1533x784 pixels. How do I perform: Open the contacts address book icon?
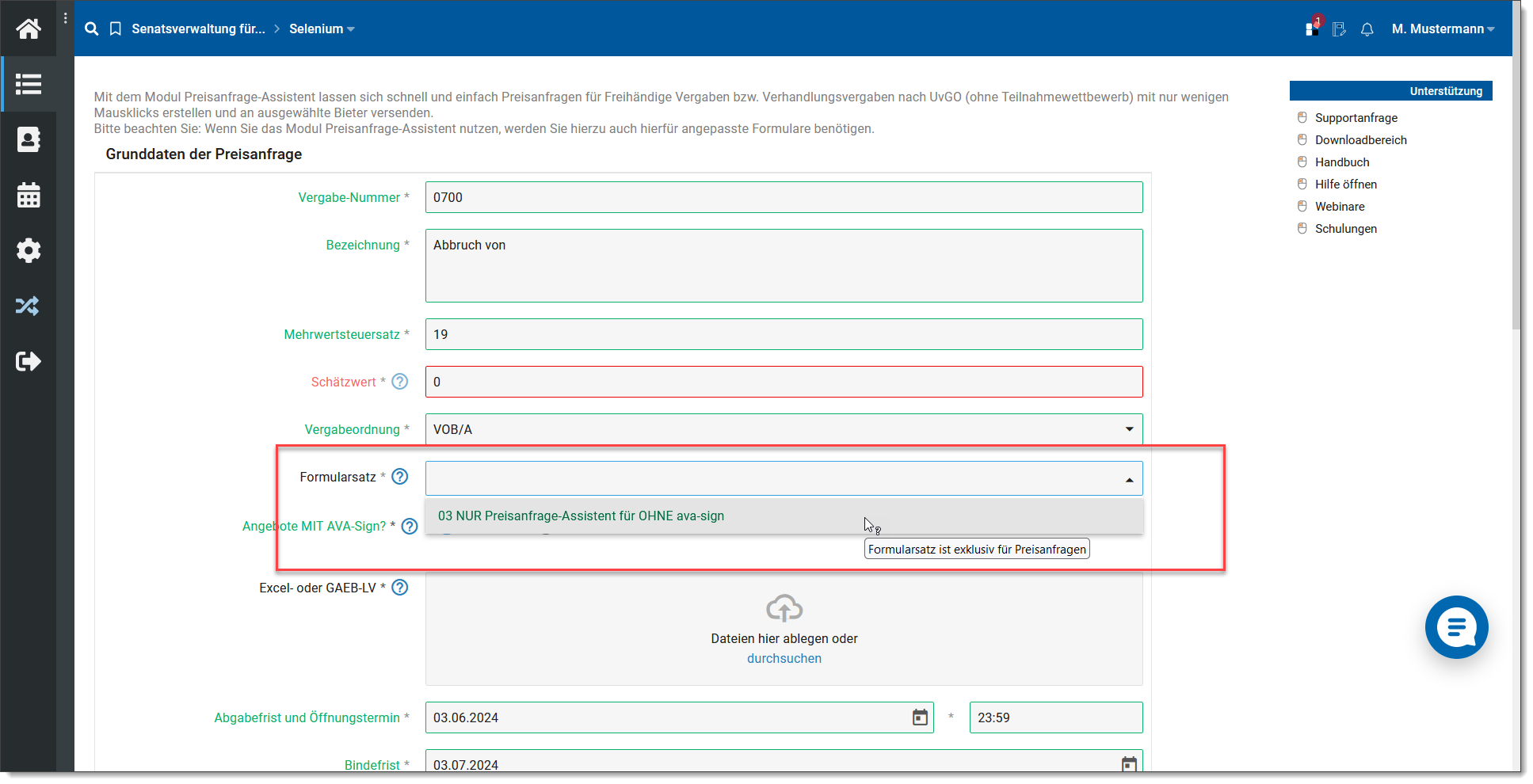pyautogui.click(x=29, y=139)
